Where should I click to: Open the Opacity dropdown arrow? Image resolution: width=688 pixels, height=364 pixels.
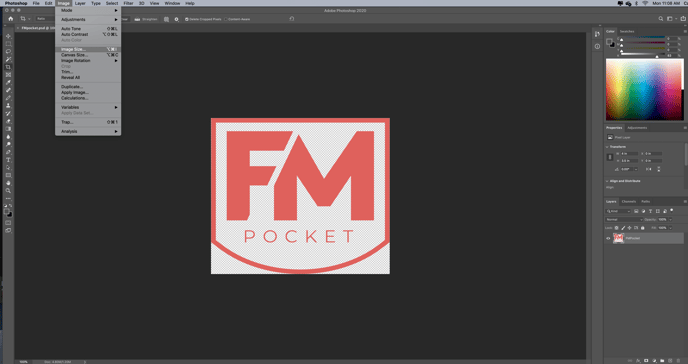(670, 219)
